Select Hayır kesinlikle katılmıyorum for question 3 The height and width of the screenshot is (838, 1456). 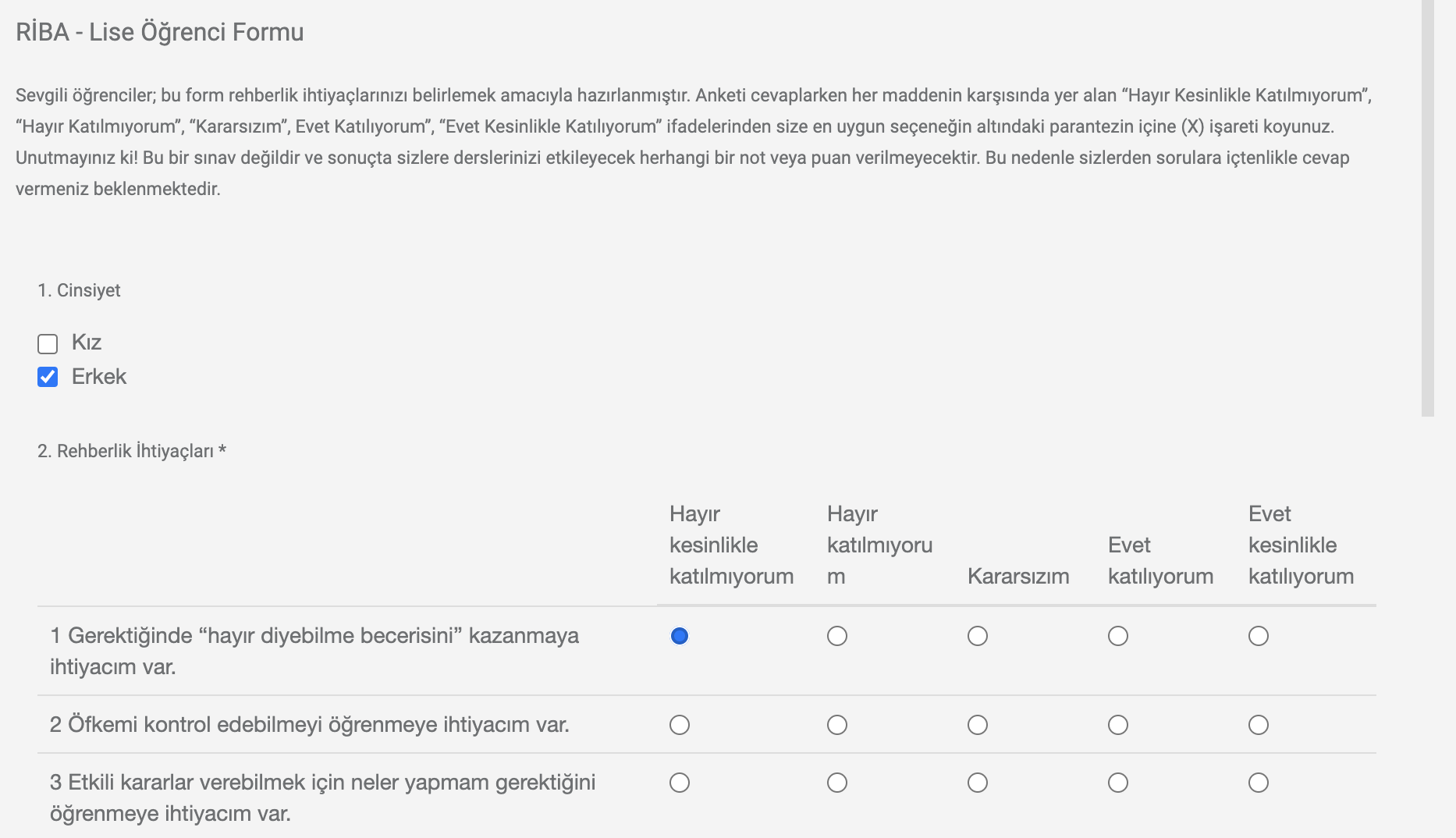[x=678, y=782]
